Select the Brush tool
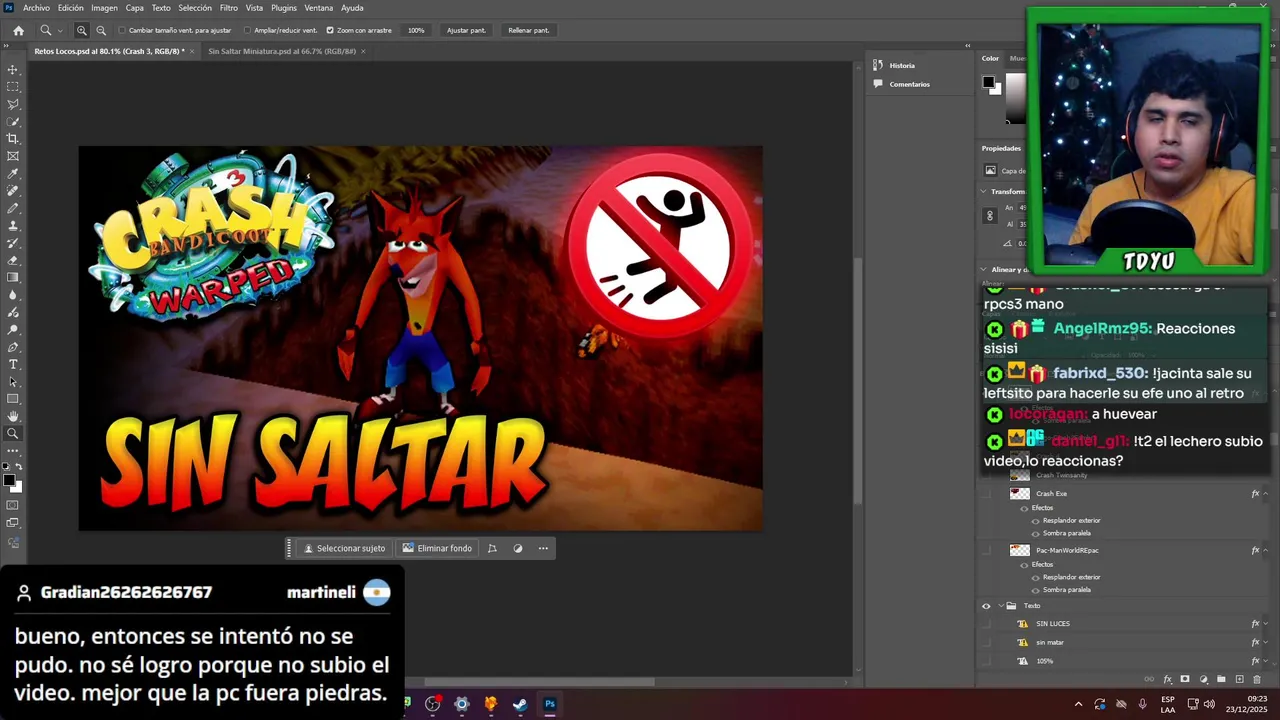This screenshot has height=720, width=1280. pos(13,208)
